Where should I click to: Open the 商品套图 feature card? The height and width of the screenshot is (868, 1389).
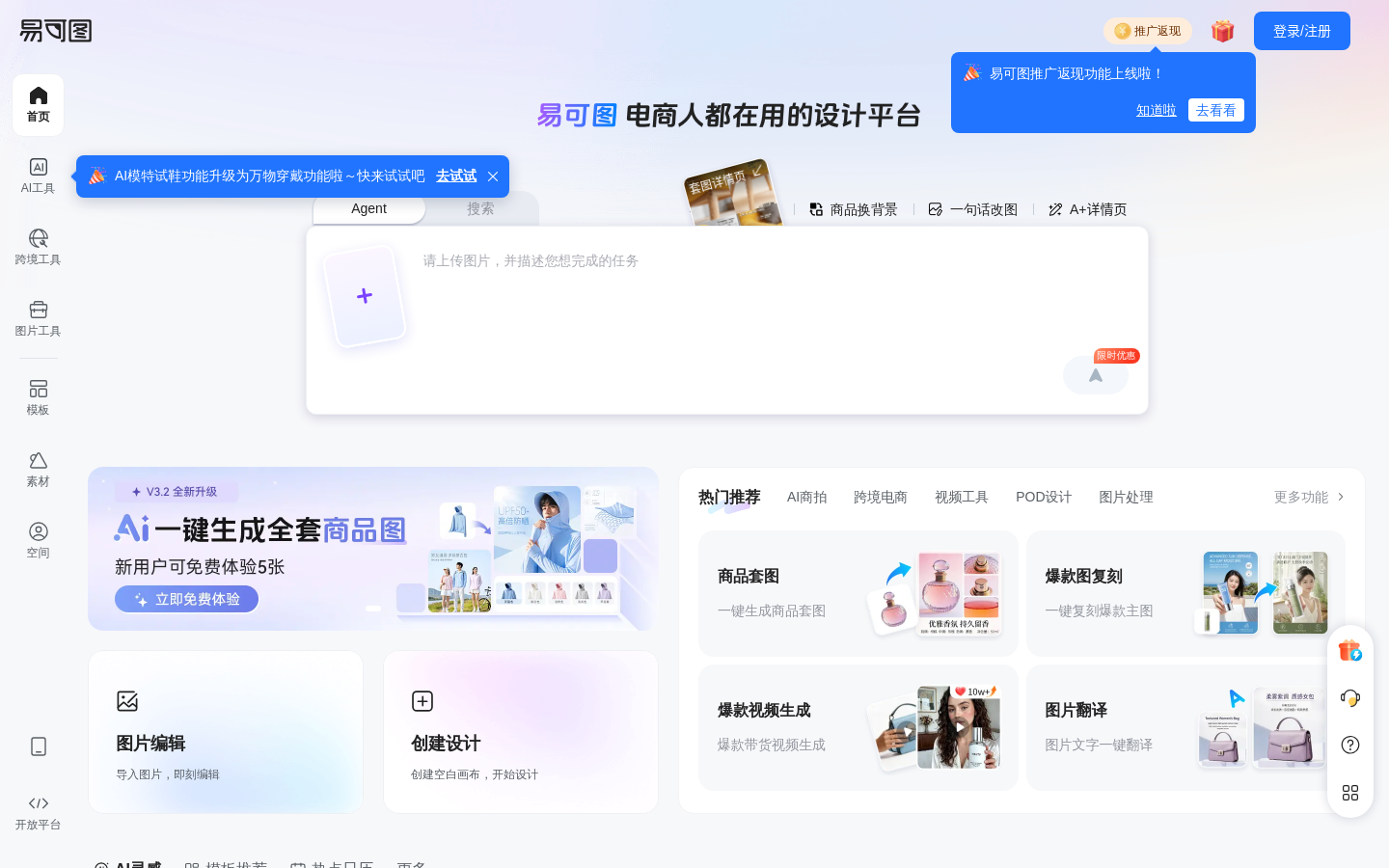pyautogui.click(x=858, y=593)
